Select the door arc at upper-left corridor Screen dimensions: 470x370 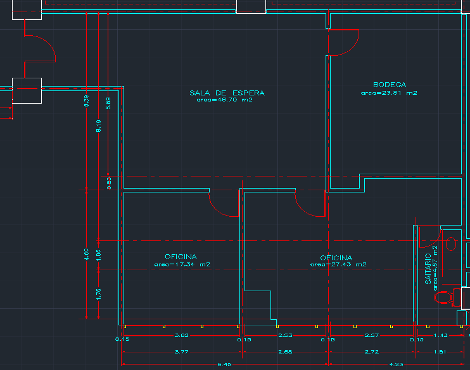point(40,48)
